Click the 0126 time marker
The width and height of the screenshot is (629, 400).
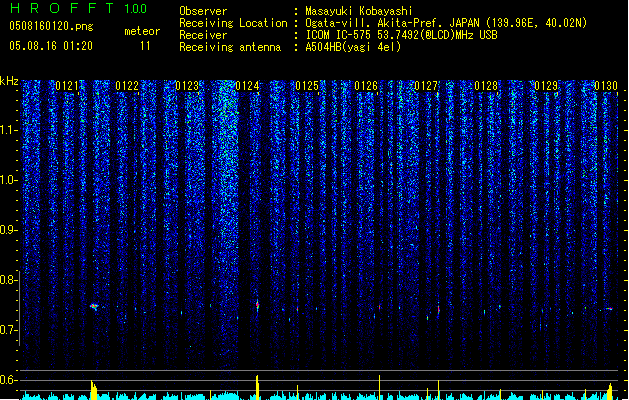coord(366,86)
